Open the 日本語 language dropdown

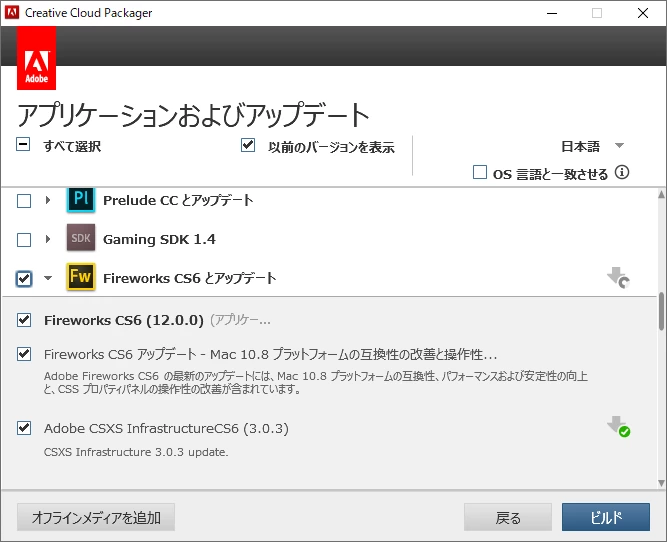[593, 146]
